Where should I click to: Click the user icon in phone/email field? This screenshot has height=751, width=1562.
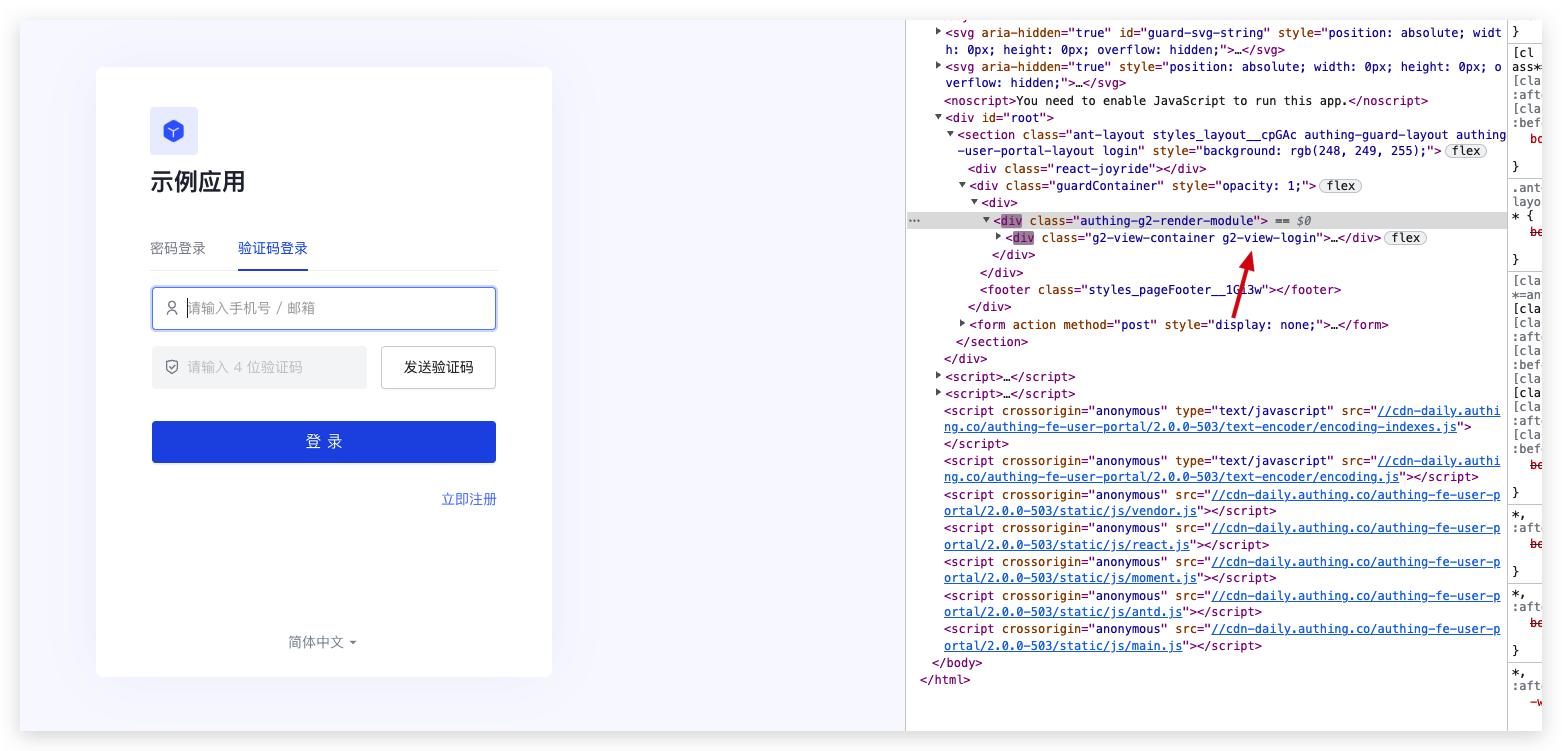click(172, 308)
